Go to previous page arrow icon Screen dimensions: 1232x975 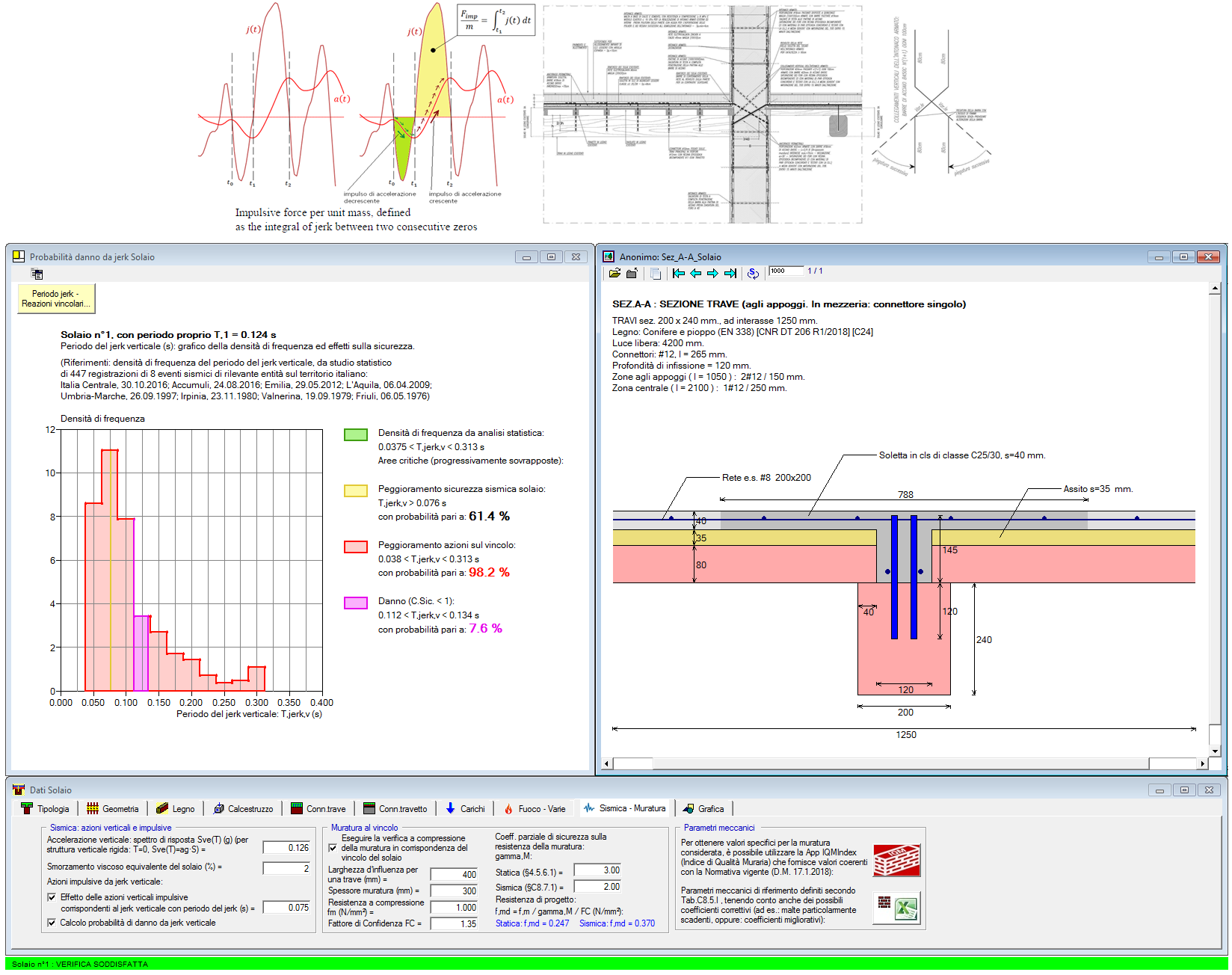(696, 274)
